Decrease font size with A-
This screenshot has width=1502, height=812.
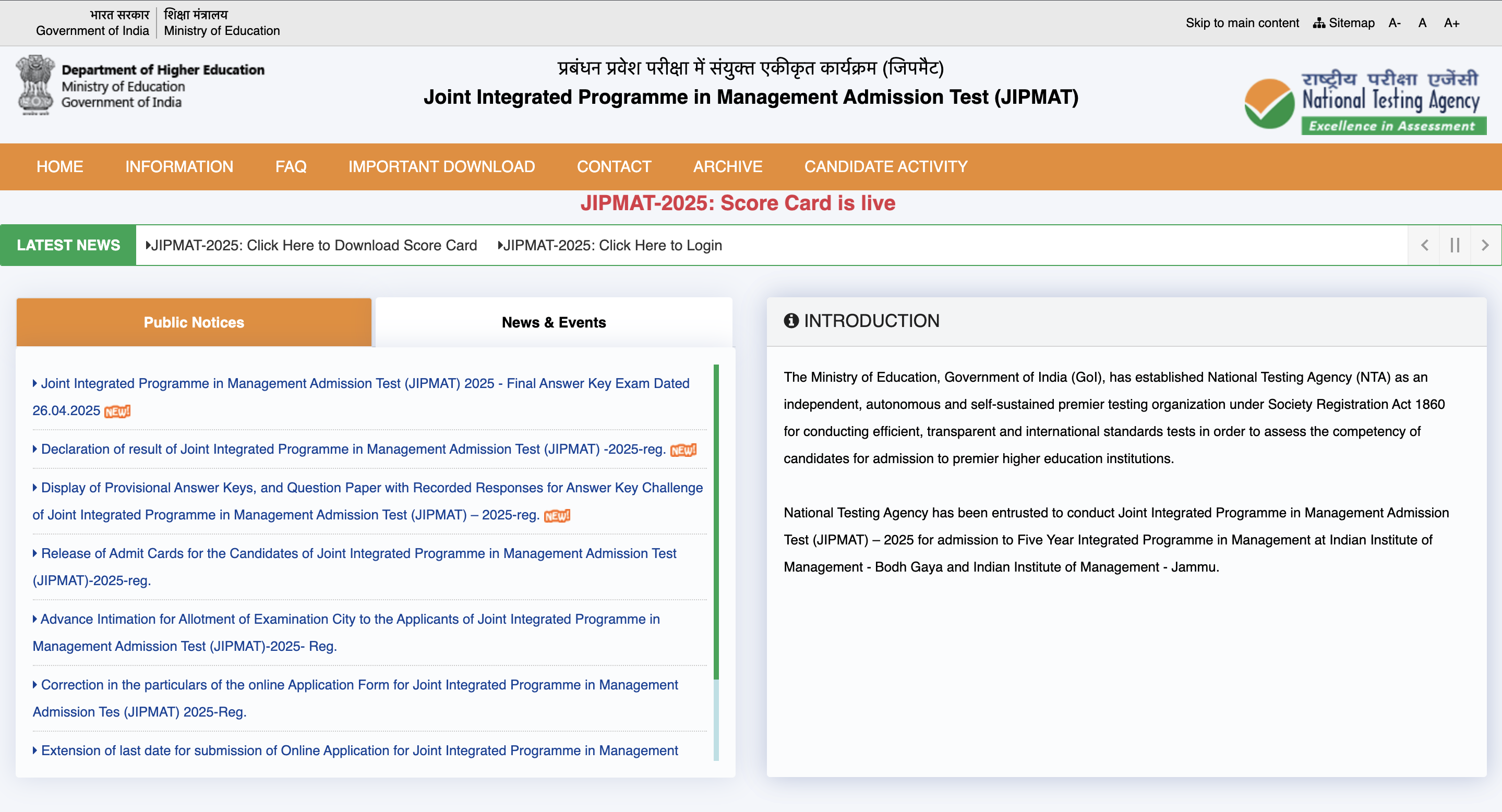1394,23
